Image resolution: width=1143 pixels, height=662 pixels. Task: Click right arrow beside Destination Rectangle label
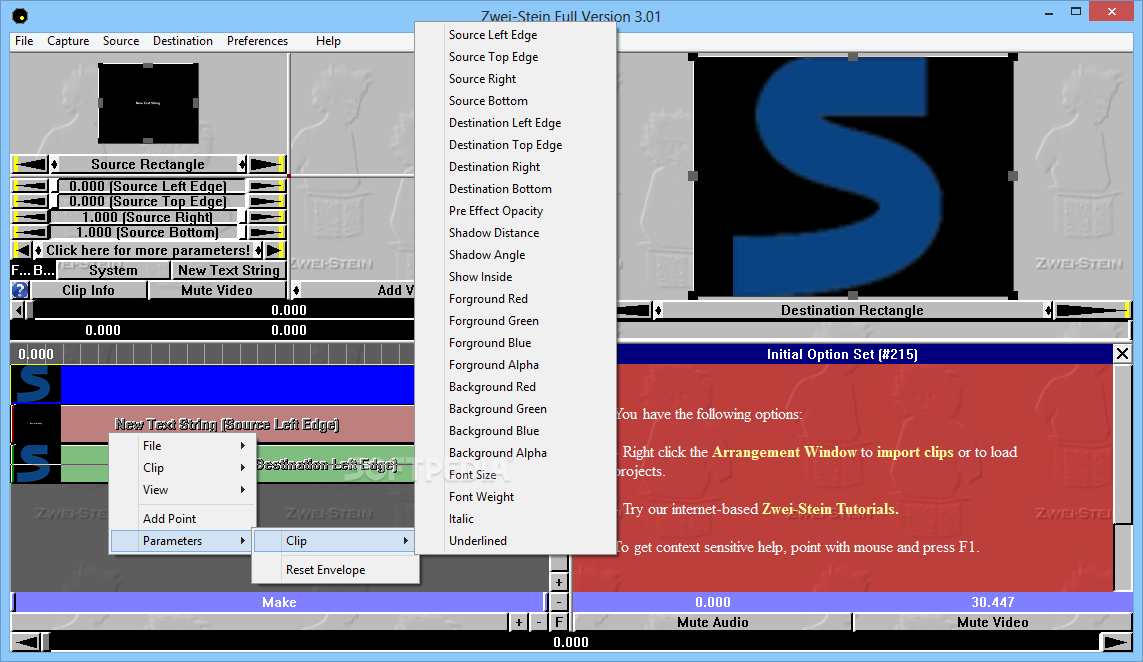[1093, 311]
